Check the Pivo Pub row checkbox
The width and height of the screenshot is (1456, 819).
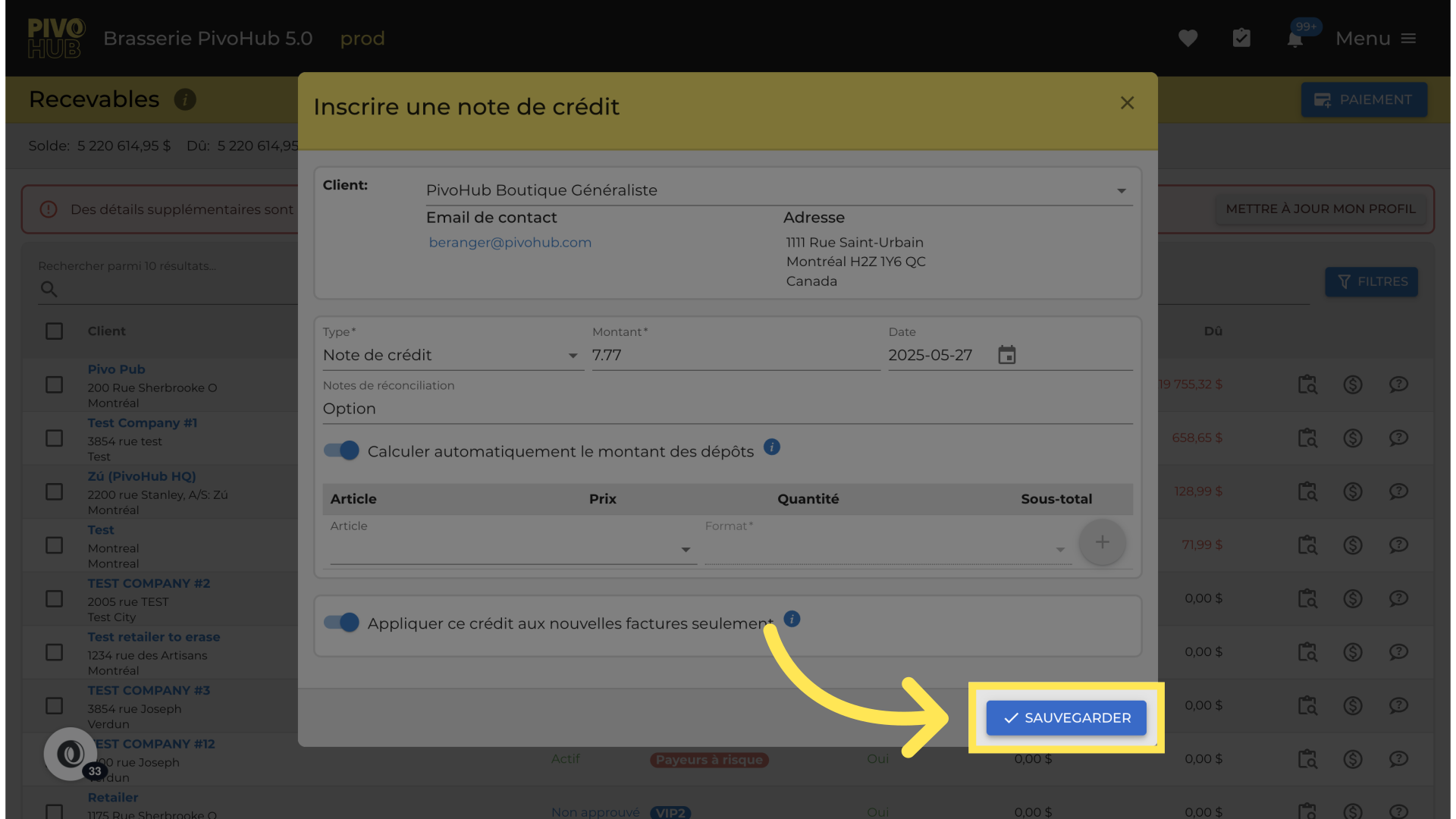click(54, 384)
